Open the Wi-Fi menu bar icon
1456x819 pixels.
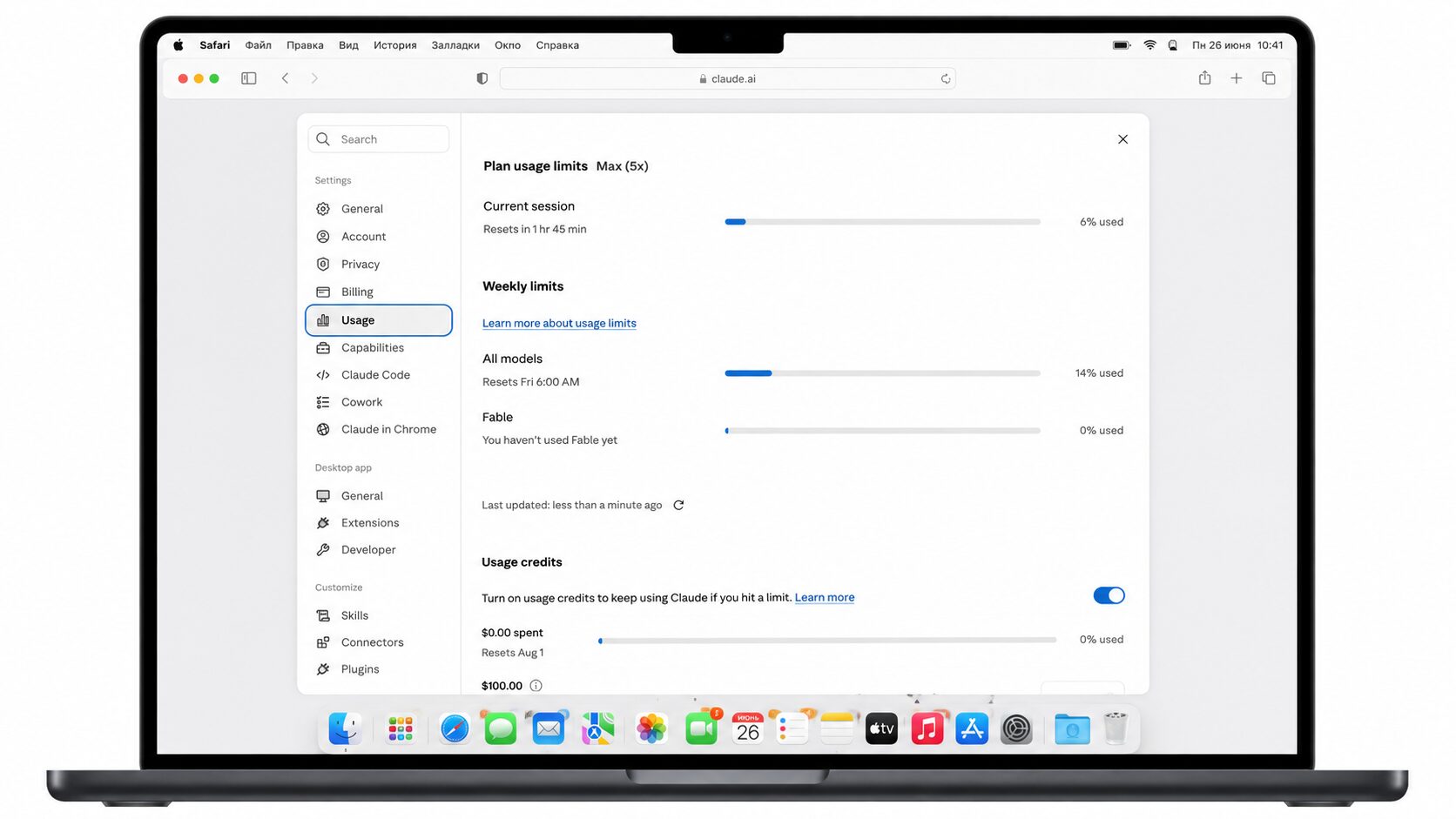point(1150,45)
